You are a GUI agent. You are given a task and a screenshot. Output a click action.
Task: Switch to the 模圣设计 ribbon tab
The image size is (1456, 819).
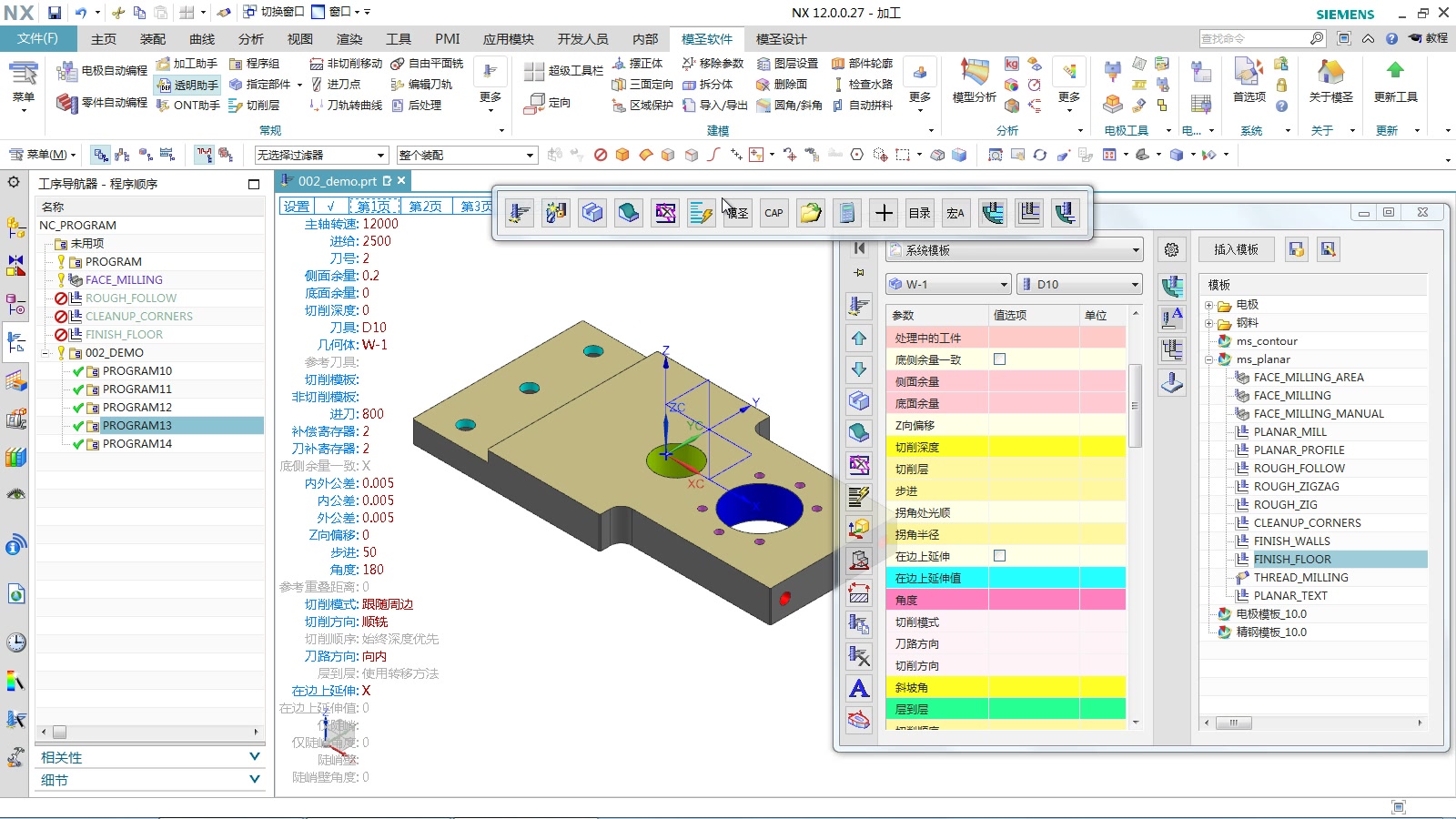click(781, 39)
